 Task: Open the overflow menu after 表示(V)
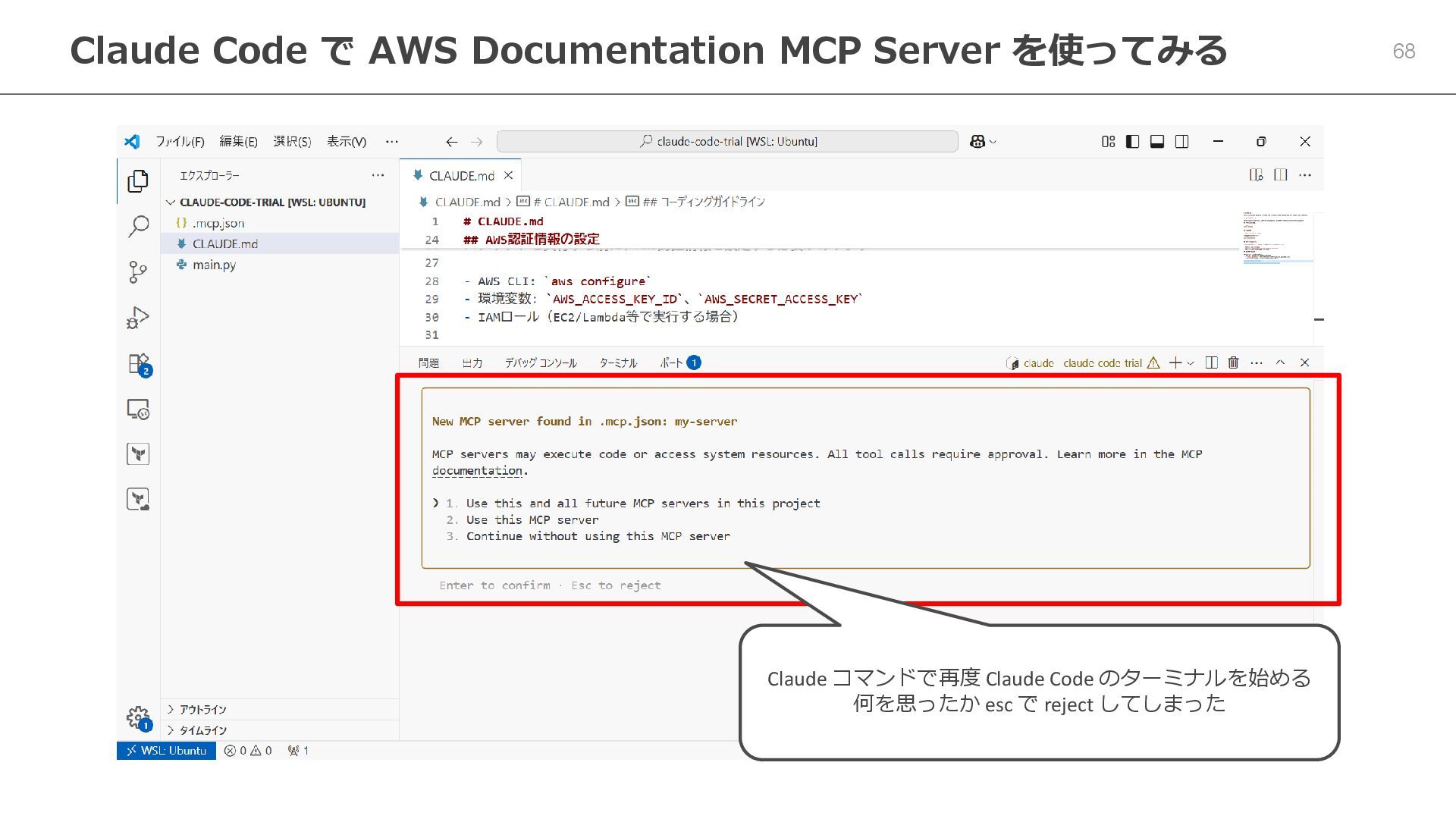tap(391, 142)
